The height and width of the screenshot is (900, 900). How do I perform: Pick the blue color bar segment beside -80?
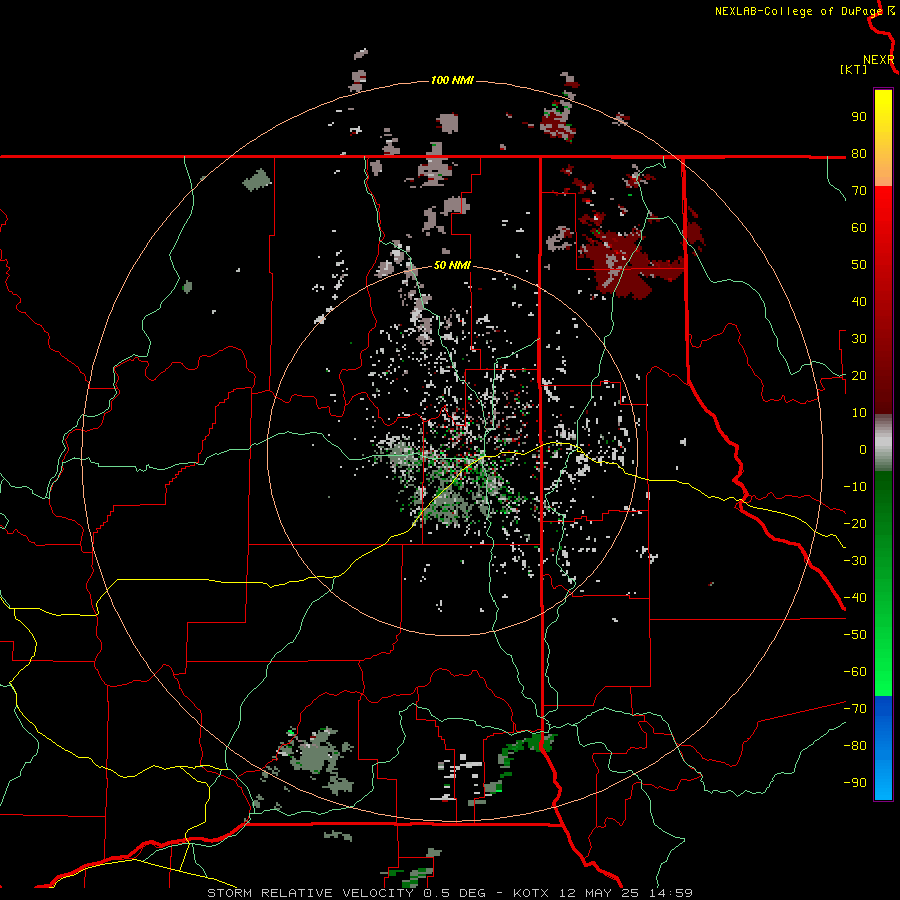tap(883, 738)
